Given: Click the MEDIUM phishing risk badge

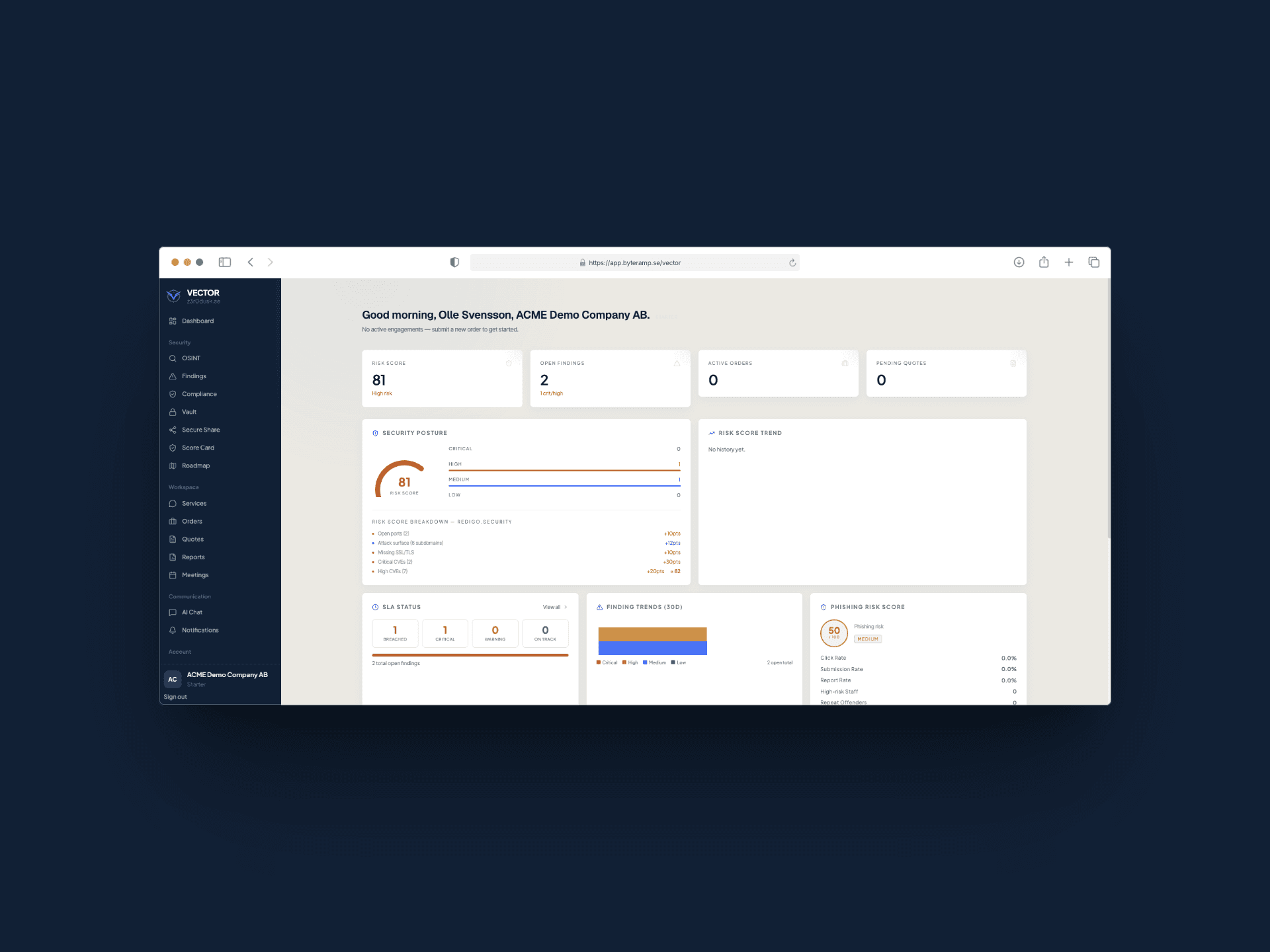Looking at the screenshot, I should point(868,639).
